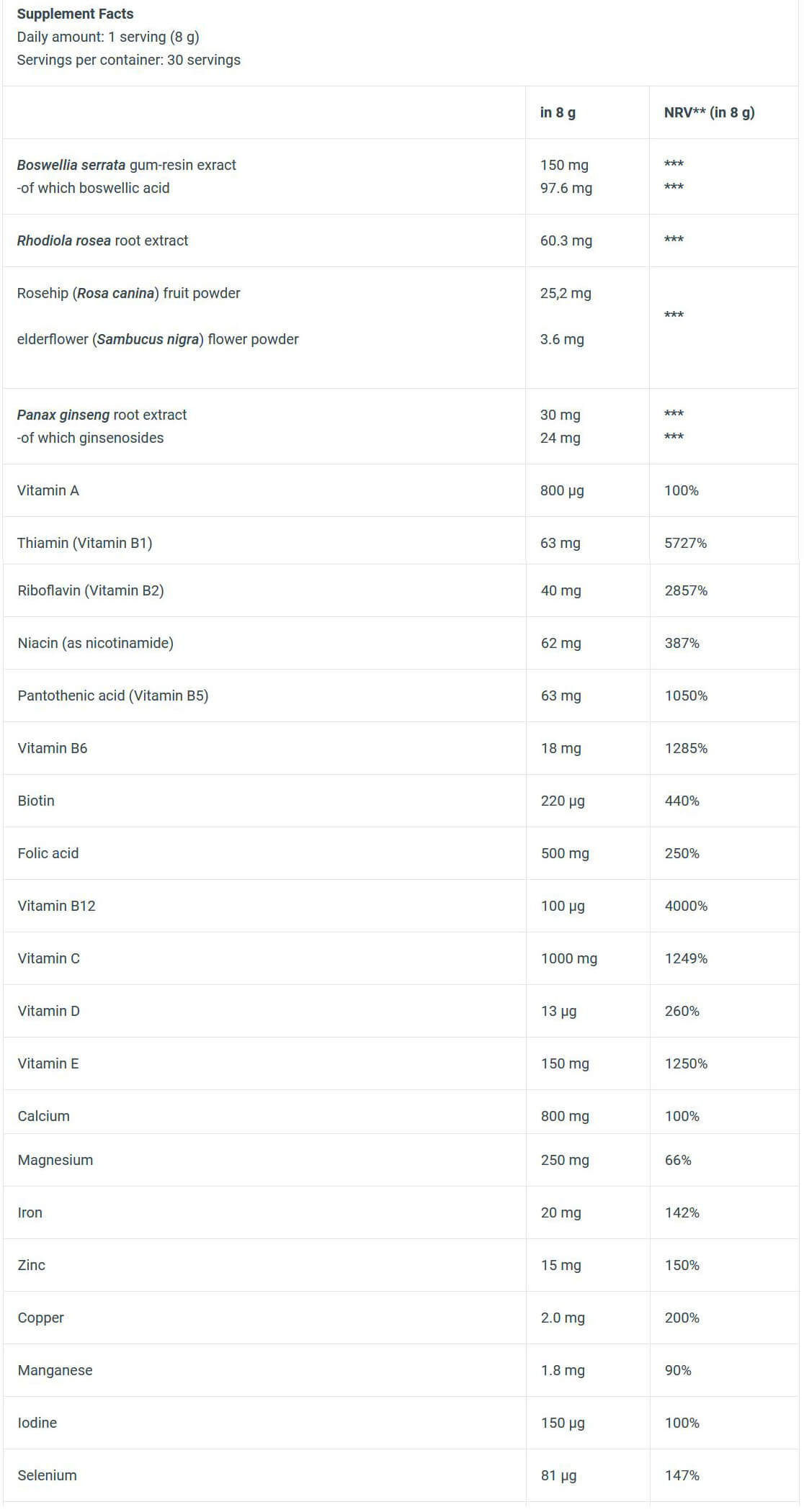Click the Niacin (as nicotinamide) label
This screenshot has height=1512, width=804.
point(95,643)
